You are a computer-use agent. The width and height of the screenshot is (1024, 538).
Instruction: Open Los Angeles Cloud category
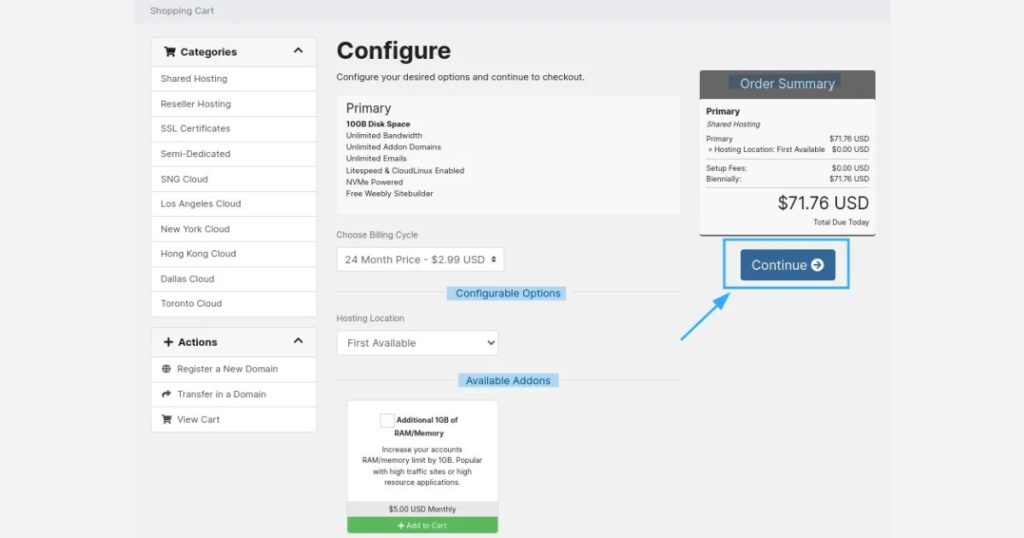click(x=201, y=204)
